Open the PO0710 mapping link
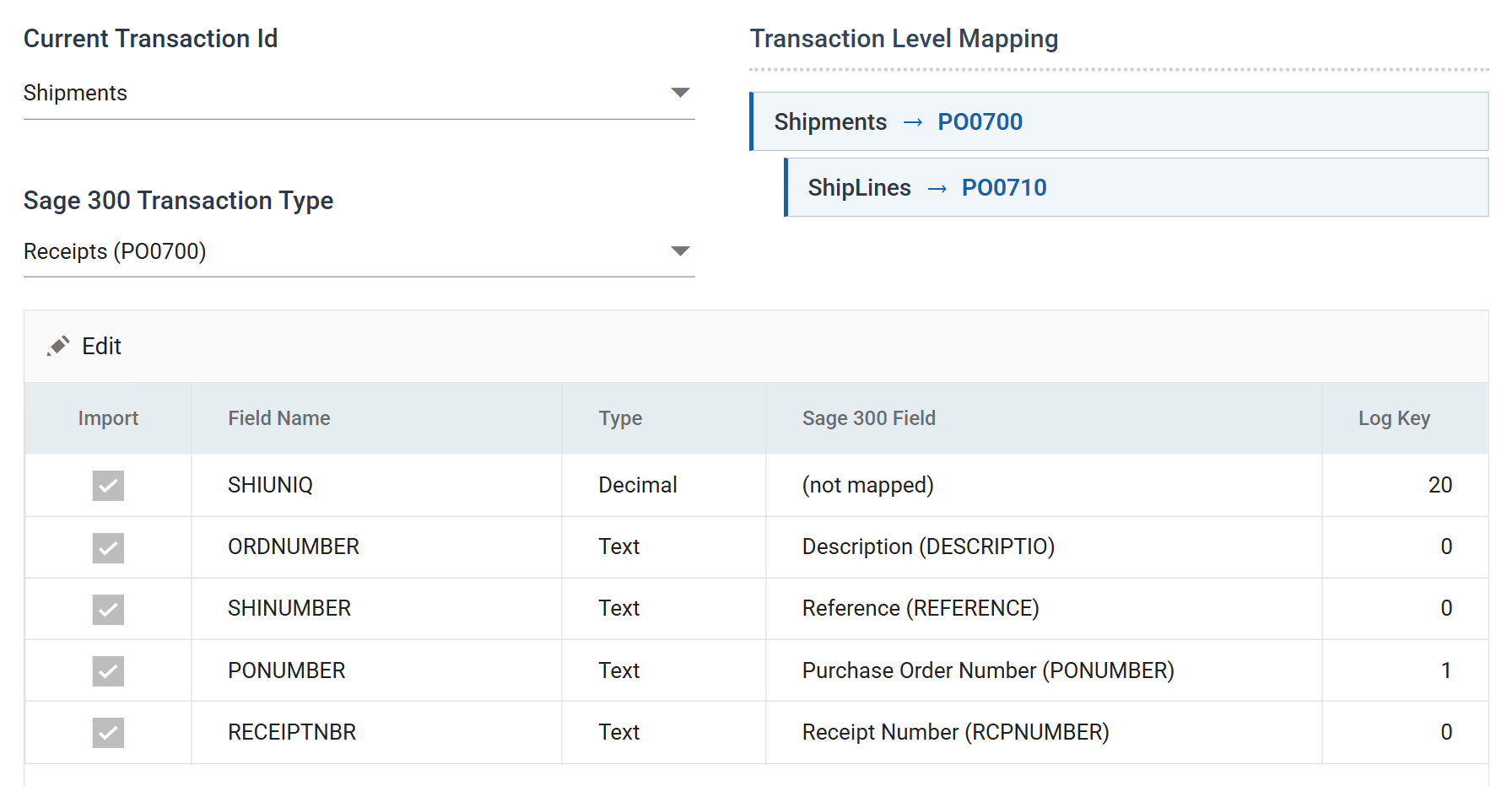This screenshot has height=786, width=1512. click(x=1004, y=188)
